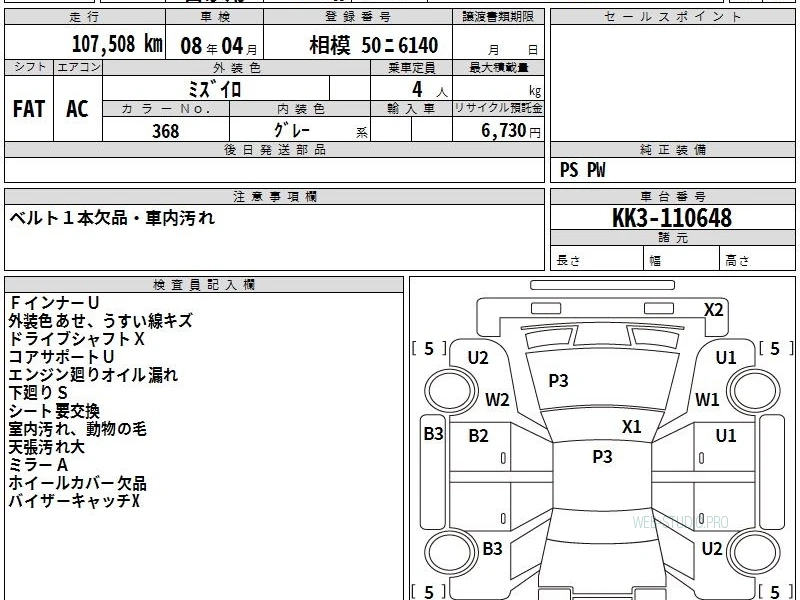Image resolution: width=800 pixels, height=600 pixels.
Task: Select the line エンジン廻りオイル漏れ
Action: pos(93,374)
